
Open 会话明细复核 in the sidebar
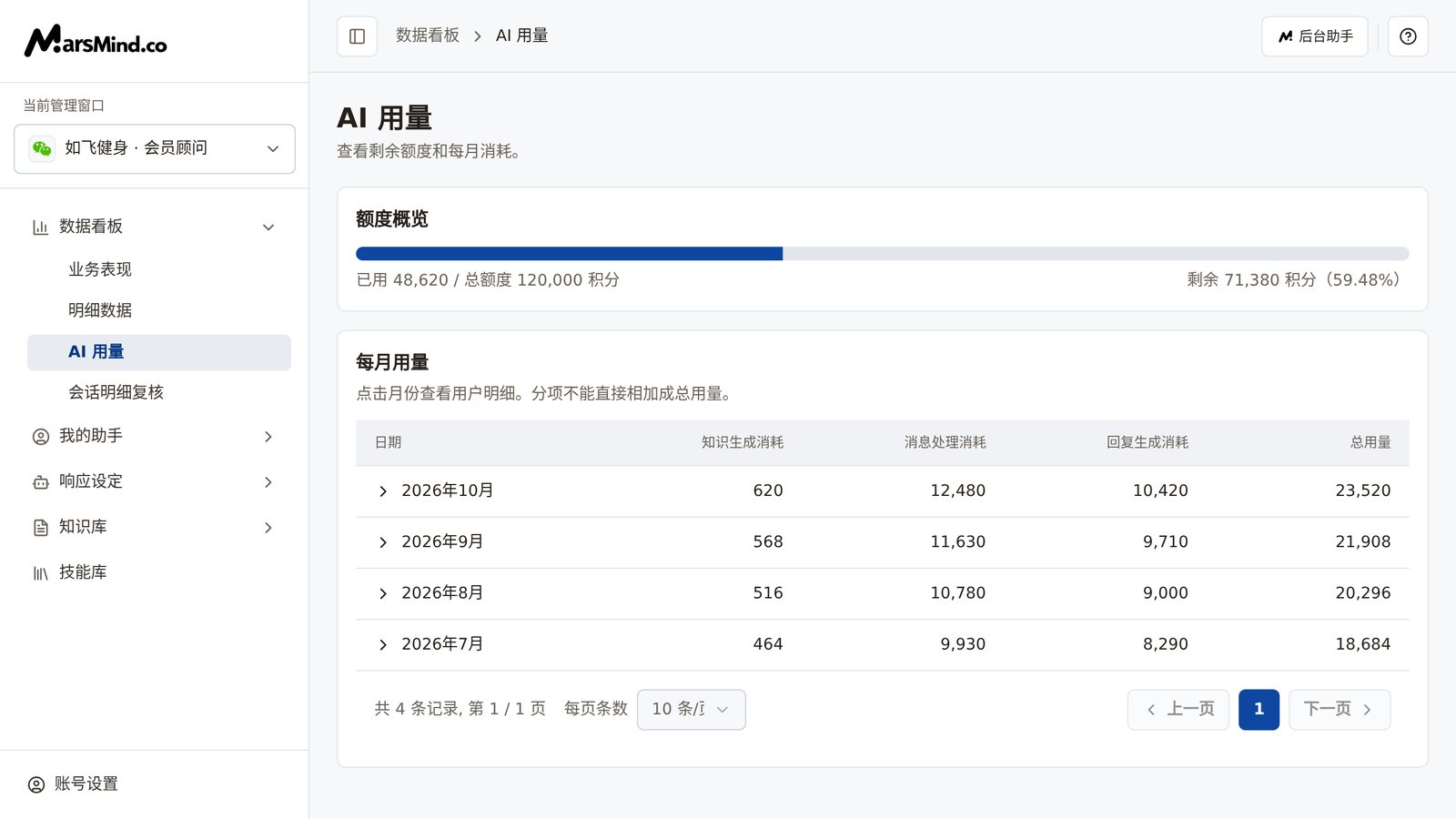(116, 392)
